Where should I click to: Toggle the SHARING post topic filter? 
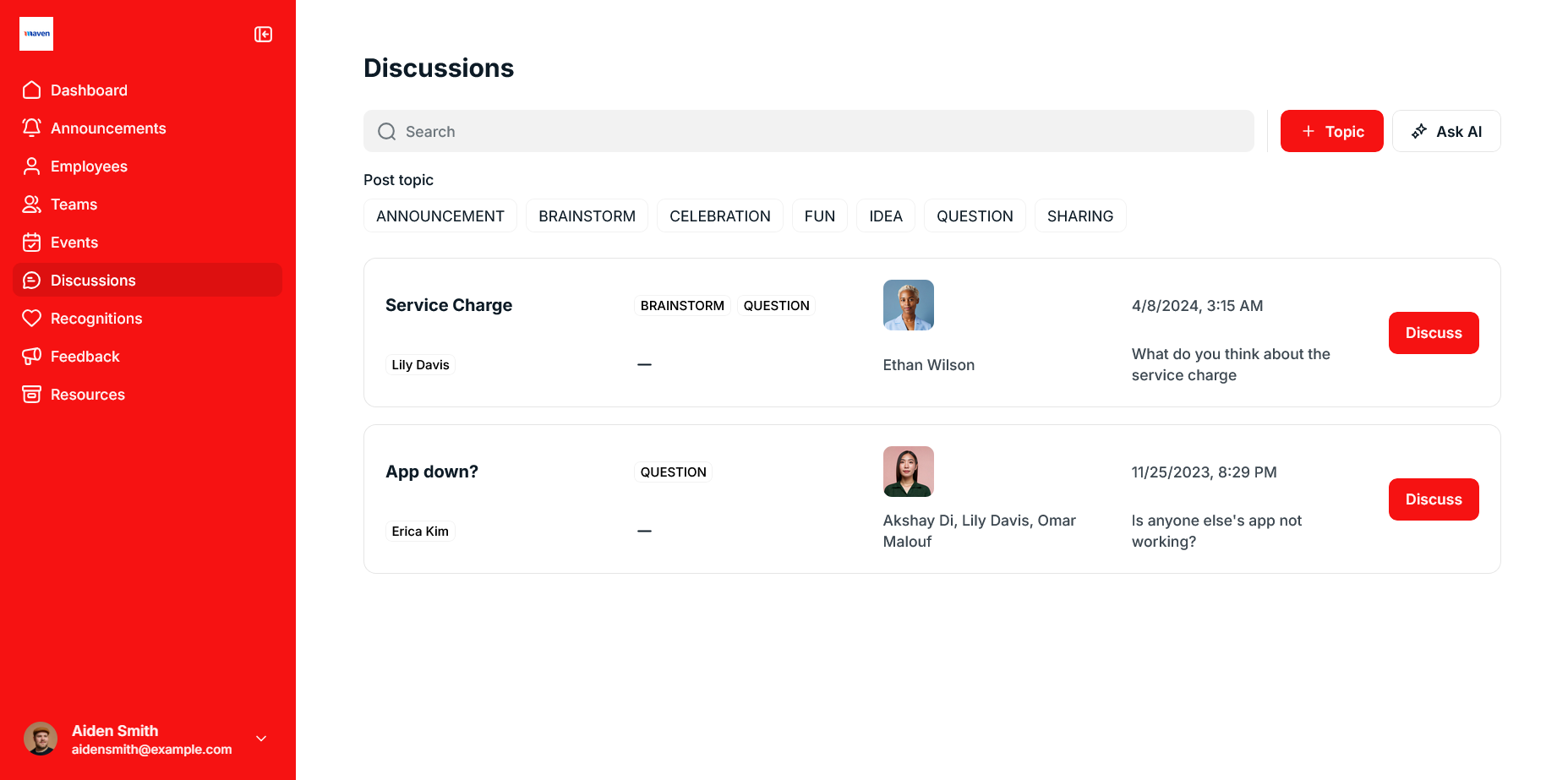click(1079, 216)
